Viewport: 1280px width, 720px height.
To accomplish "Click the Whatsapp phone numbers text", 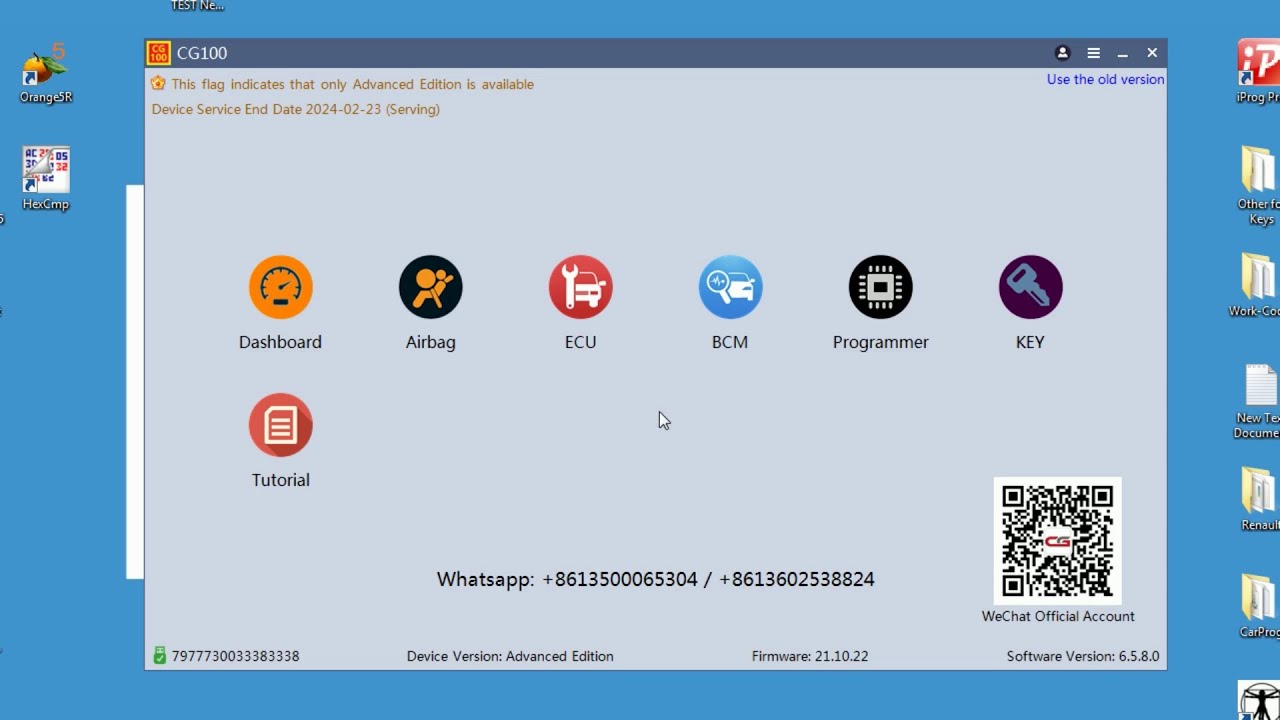I will coord(656,579).
